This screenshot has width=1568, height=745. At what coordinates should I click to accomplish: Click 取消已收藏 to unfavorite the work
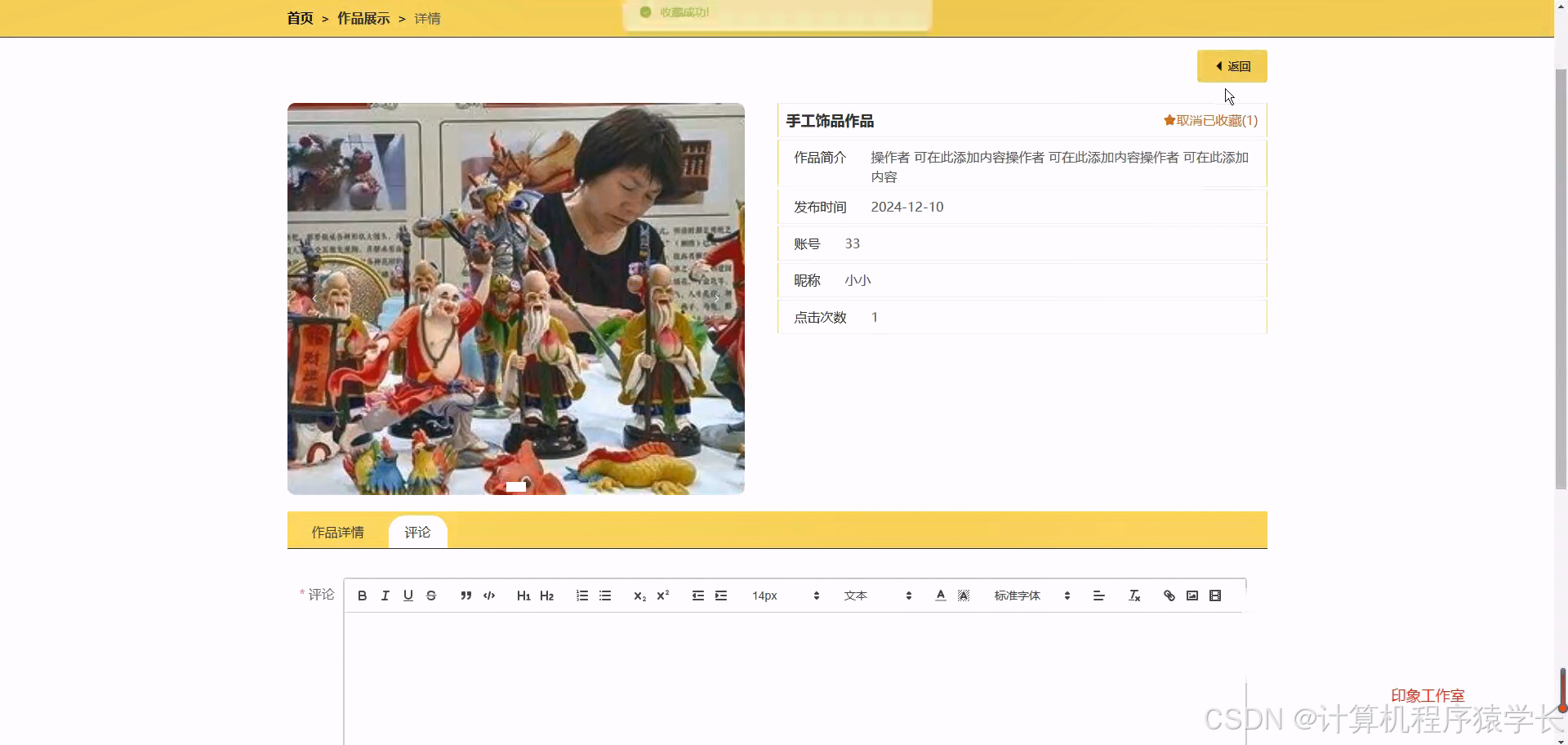pyautogui.click(x=1209, y=120)
